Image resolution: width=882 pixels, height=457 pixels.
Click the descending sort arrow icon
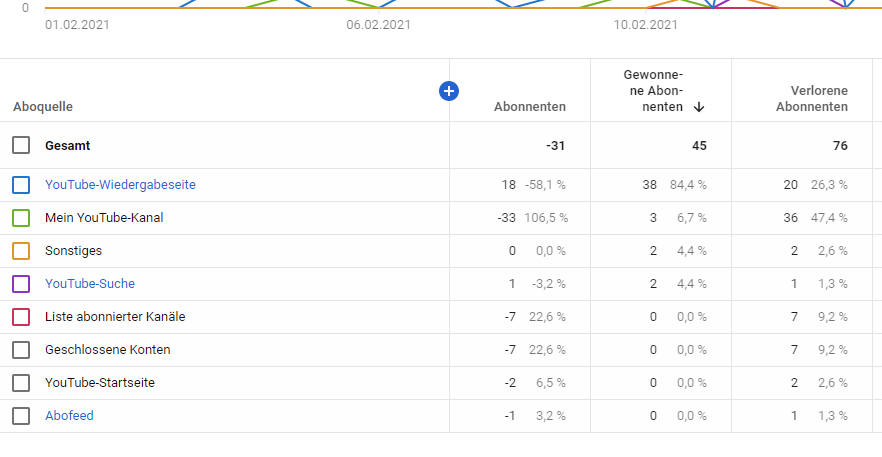click(x=699, y=107)
